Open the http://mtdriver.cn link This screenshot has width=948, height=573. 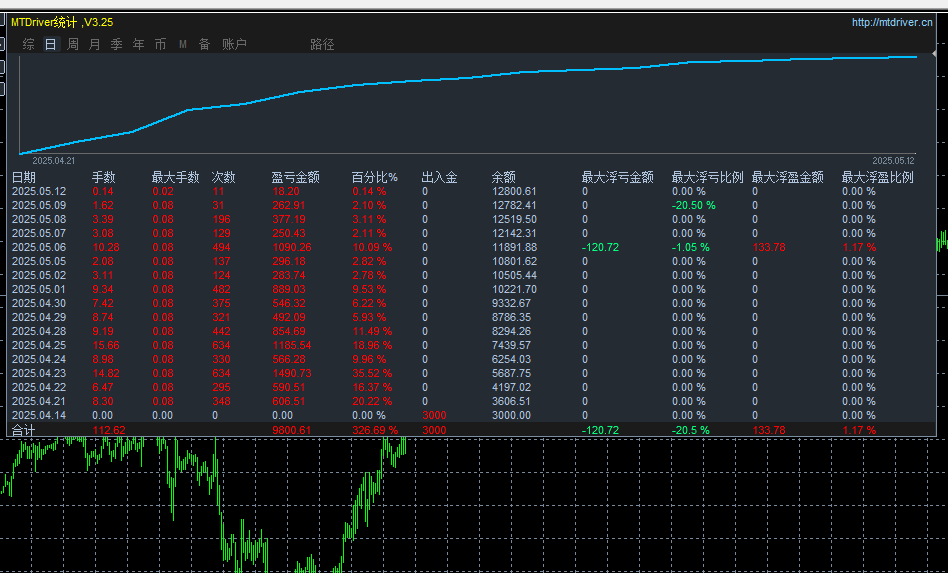tap(892, 22)
